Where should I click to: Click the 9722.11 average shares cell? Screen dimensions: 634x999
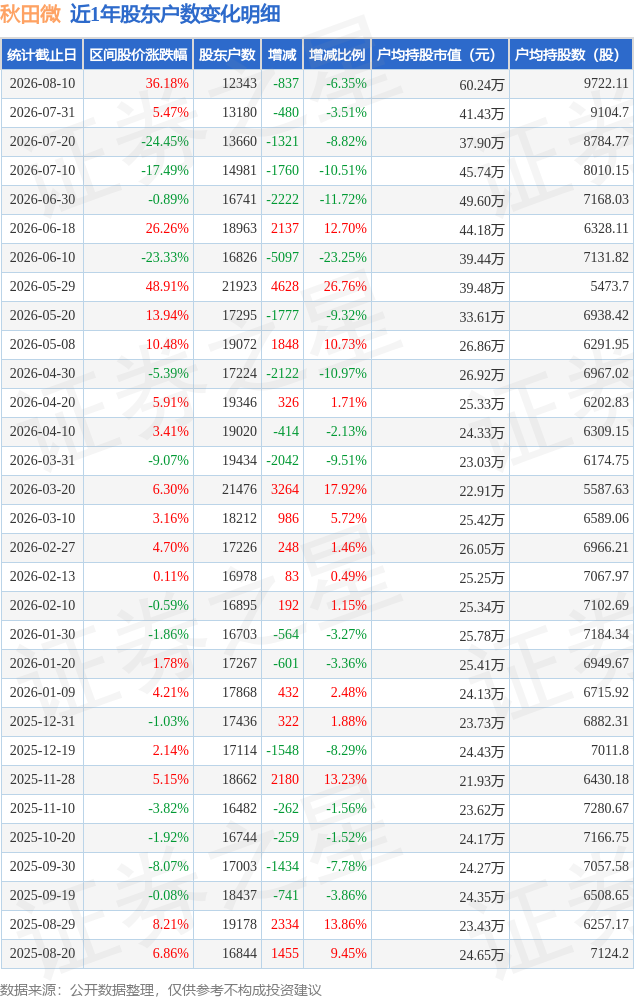point(605,83)
